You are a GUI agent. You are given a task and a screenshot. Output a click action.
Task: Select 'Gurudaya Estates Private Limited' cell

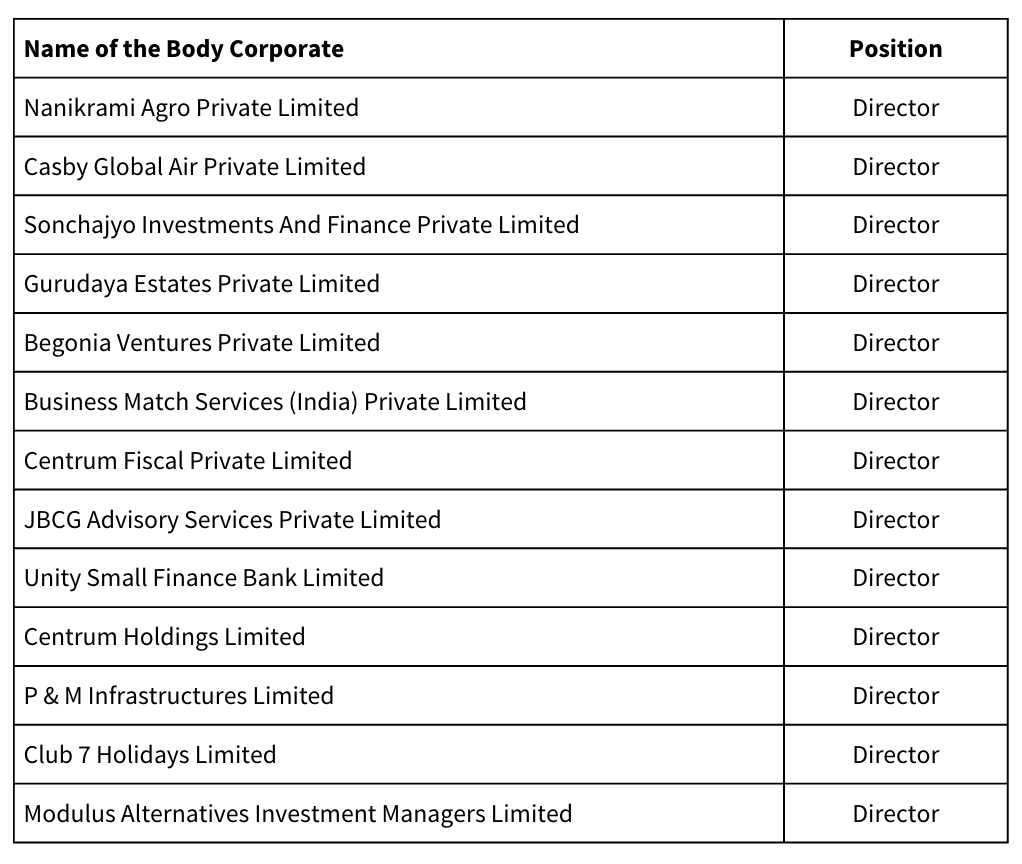tap(202, 284)
